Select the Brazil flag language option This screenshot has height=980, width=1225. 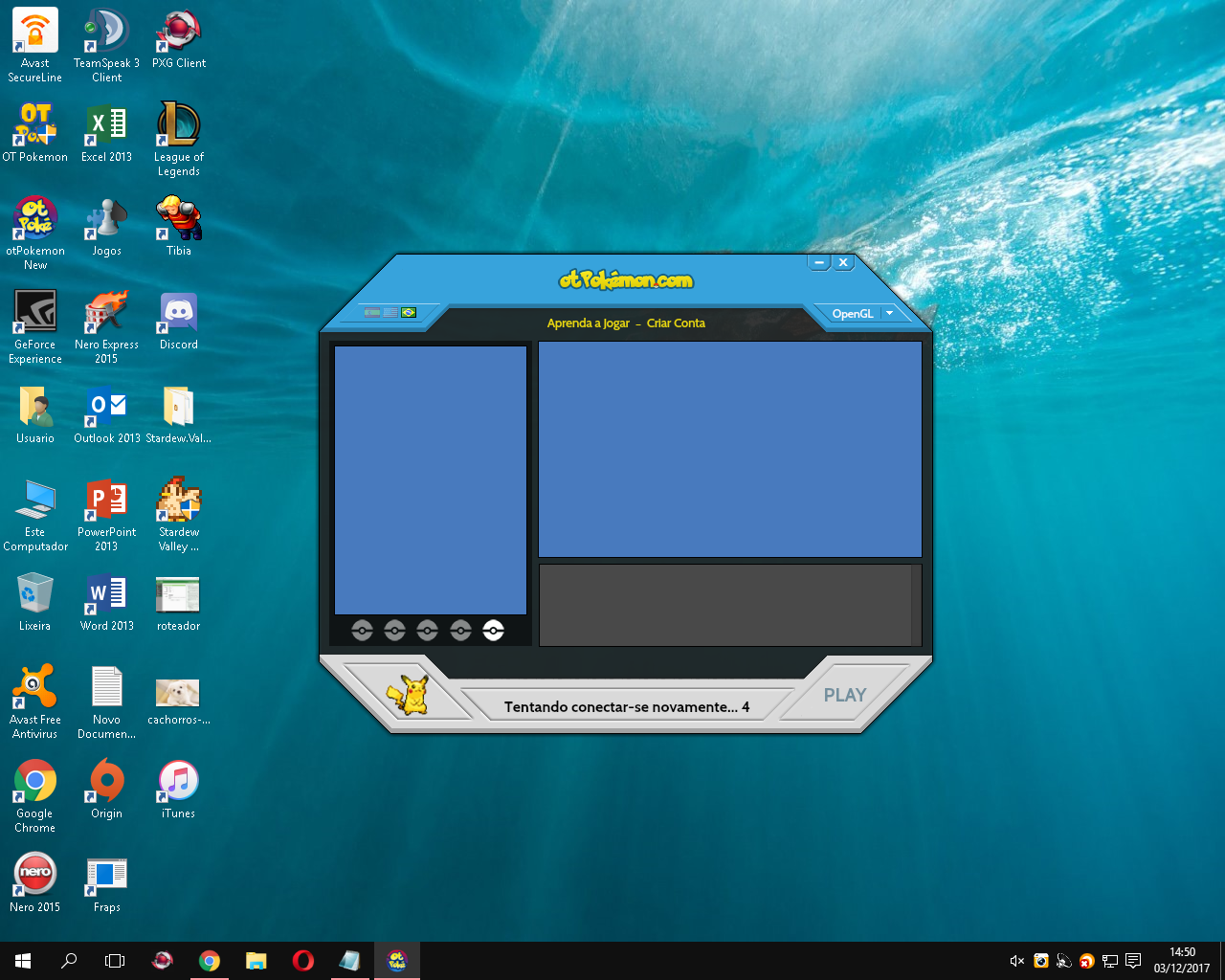(x=409, y=313)
